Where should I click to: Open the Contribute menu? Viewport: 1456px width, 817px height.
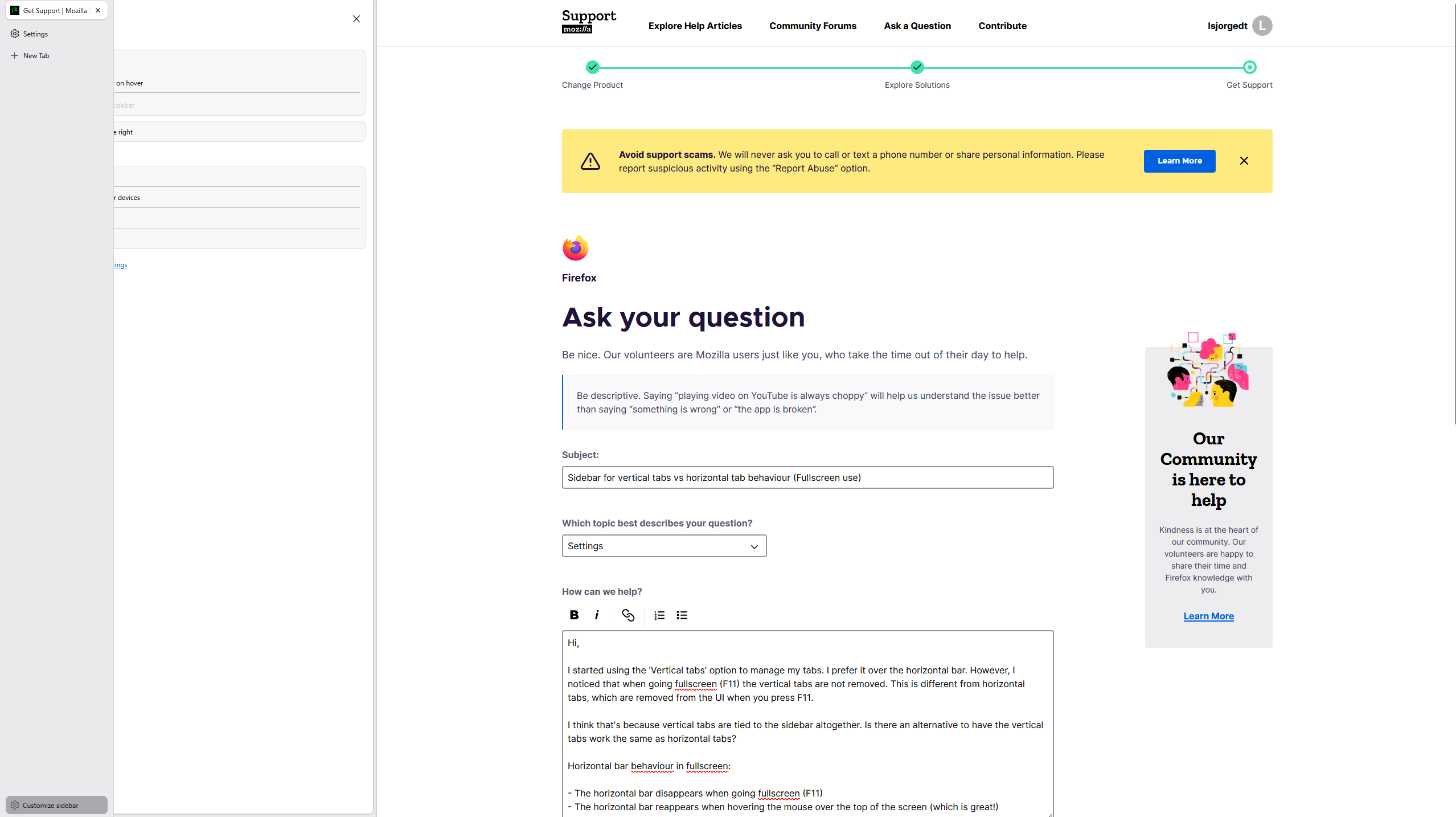point(1002,26)
